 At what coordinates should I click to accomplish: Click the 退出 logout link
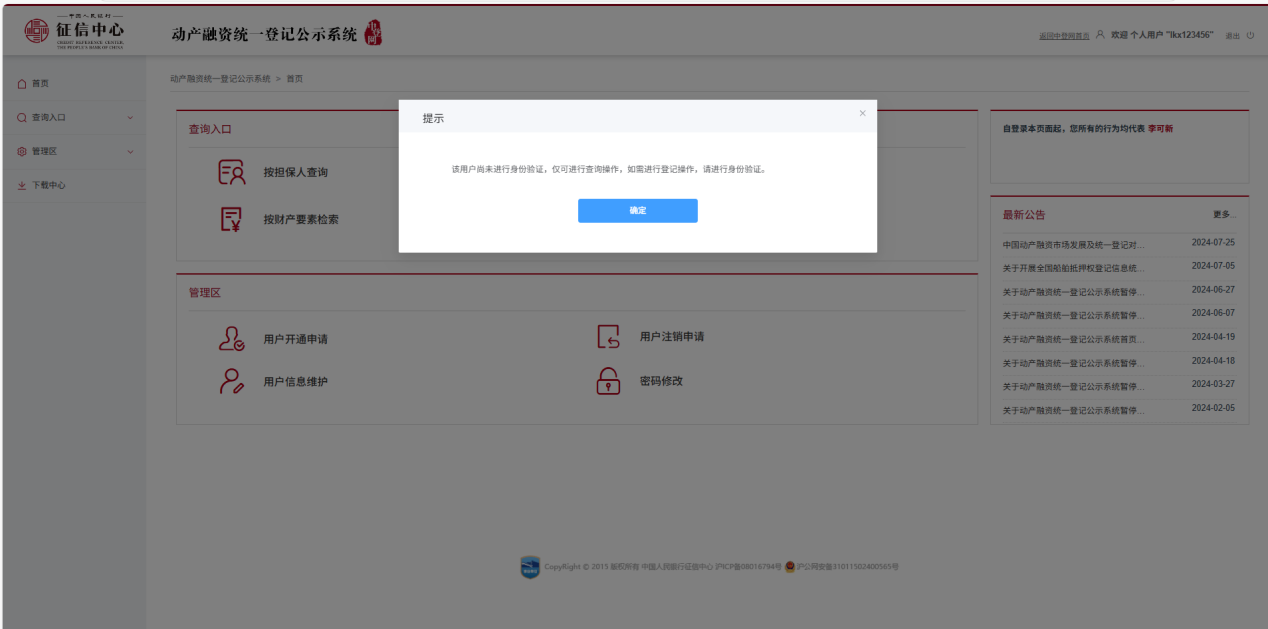coord(1232,35)
